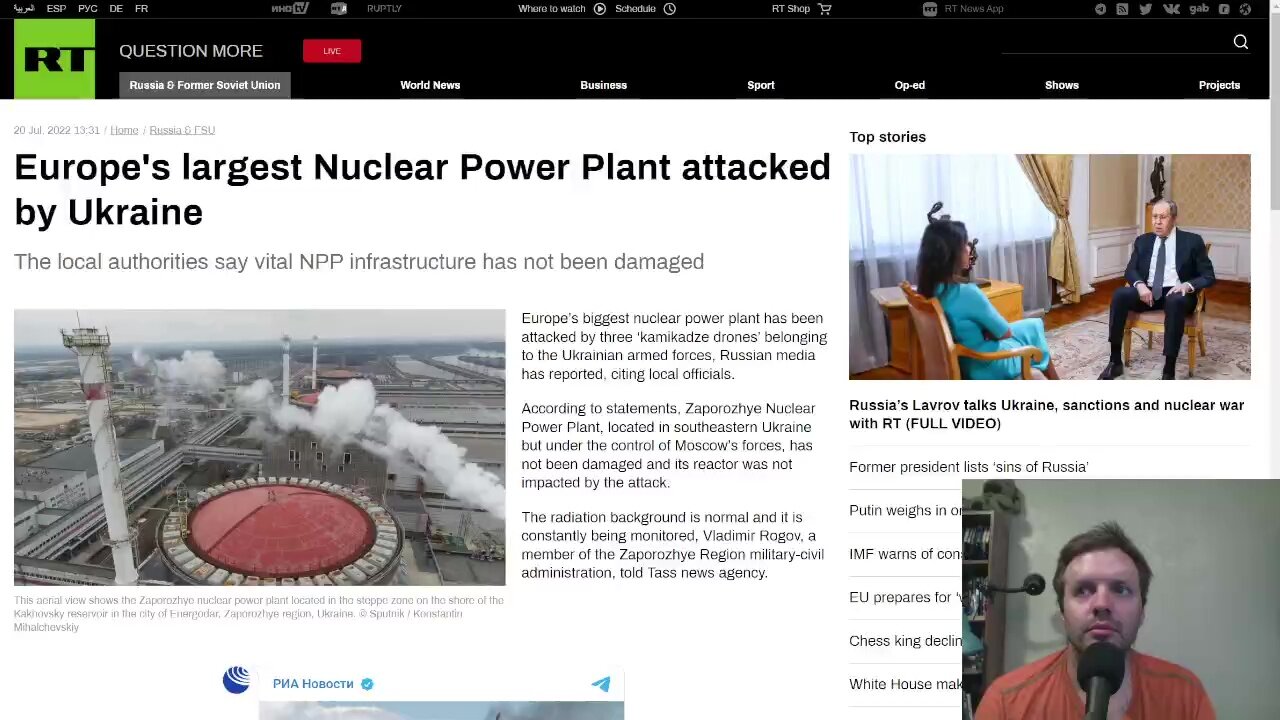This screenshot has width=1280, height=720.
Task: Click the Russia & FSU breadcrumb
Action: tap(182, 130)
